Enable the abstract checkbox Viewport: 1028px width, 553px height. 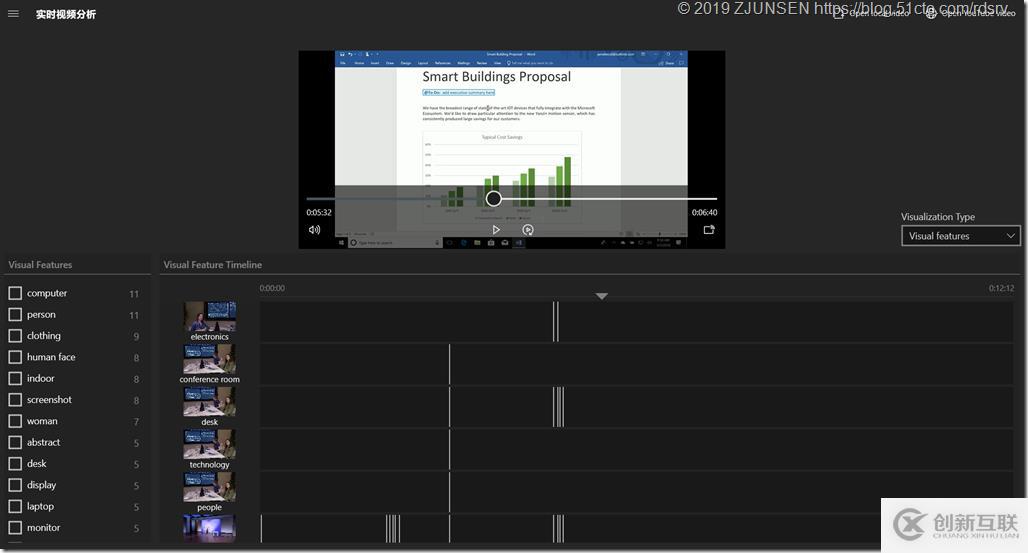tap(15, 442)
